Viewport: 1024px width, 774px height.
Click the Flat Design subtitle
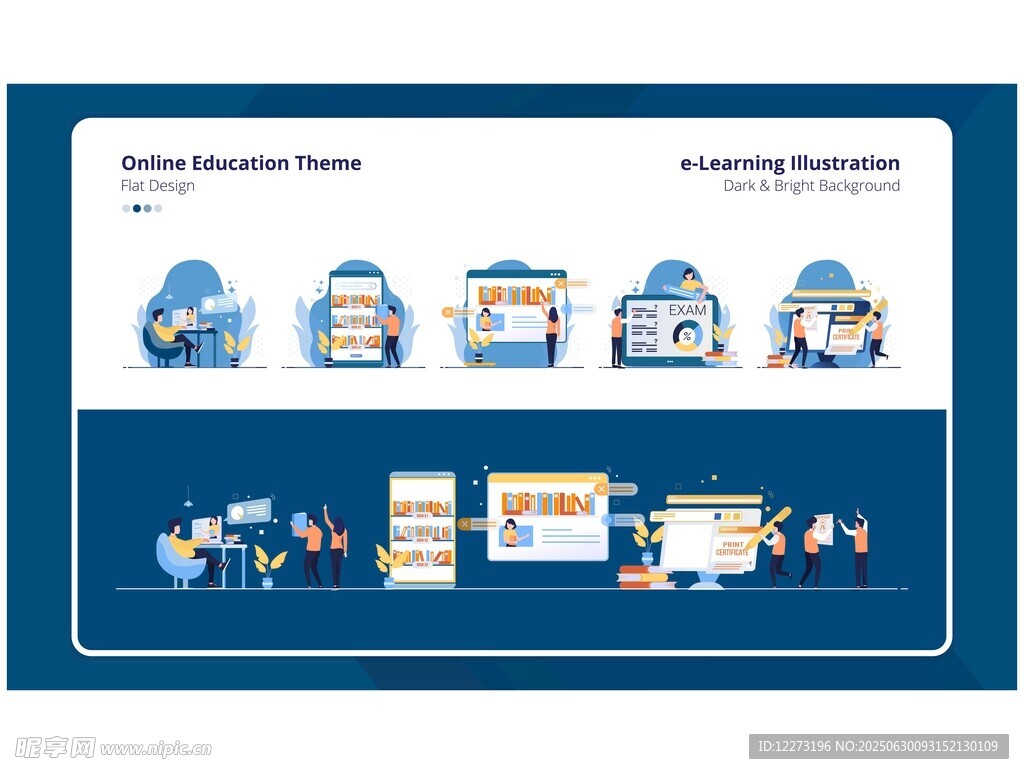point(158,186)
